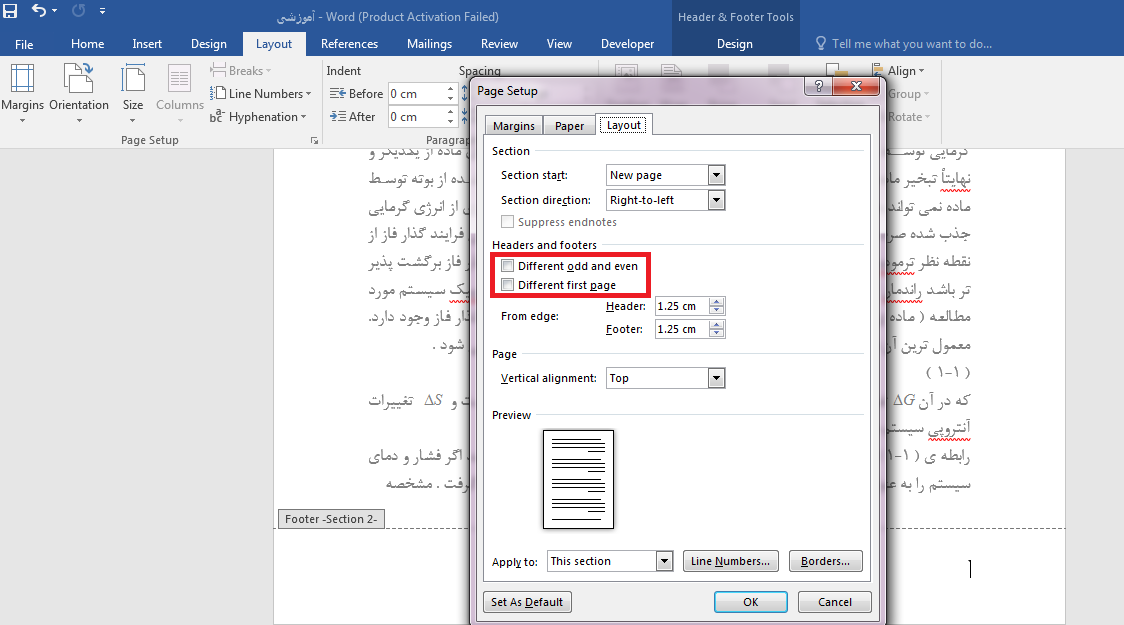1124x625 pixels.
Task: Enable Different odd and even checkbox
Action: 508,267
